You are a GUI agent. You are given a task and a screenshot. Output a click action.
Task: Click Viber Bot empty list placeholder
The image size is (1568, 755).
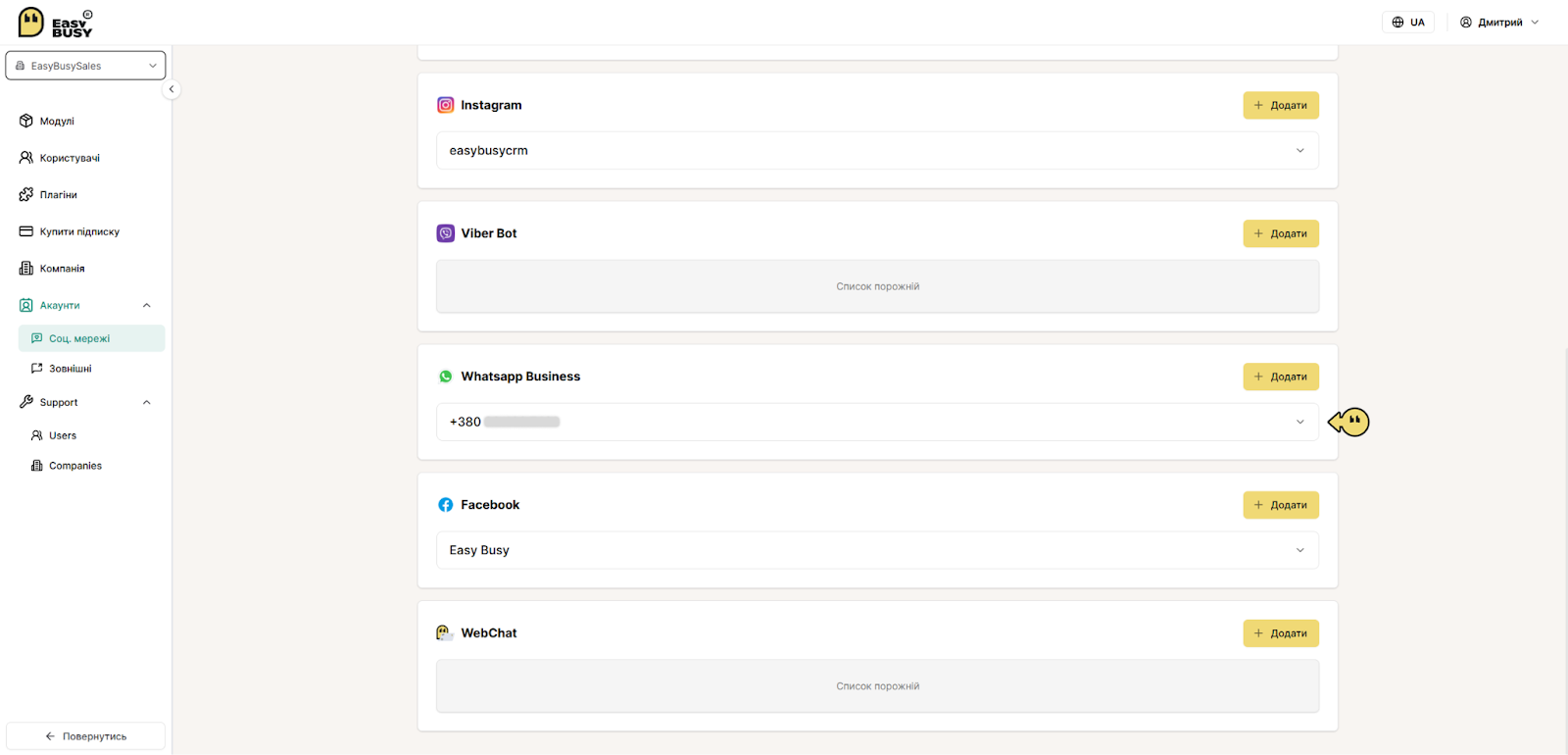coord(877,286)
